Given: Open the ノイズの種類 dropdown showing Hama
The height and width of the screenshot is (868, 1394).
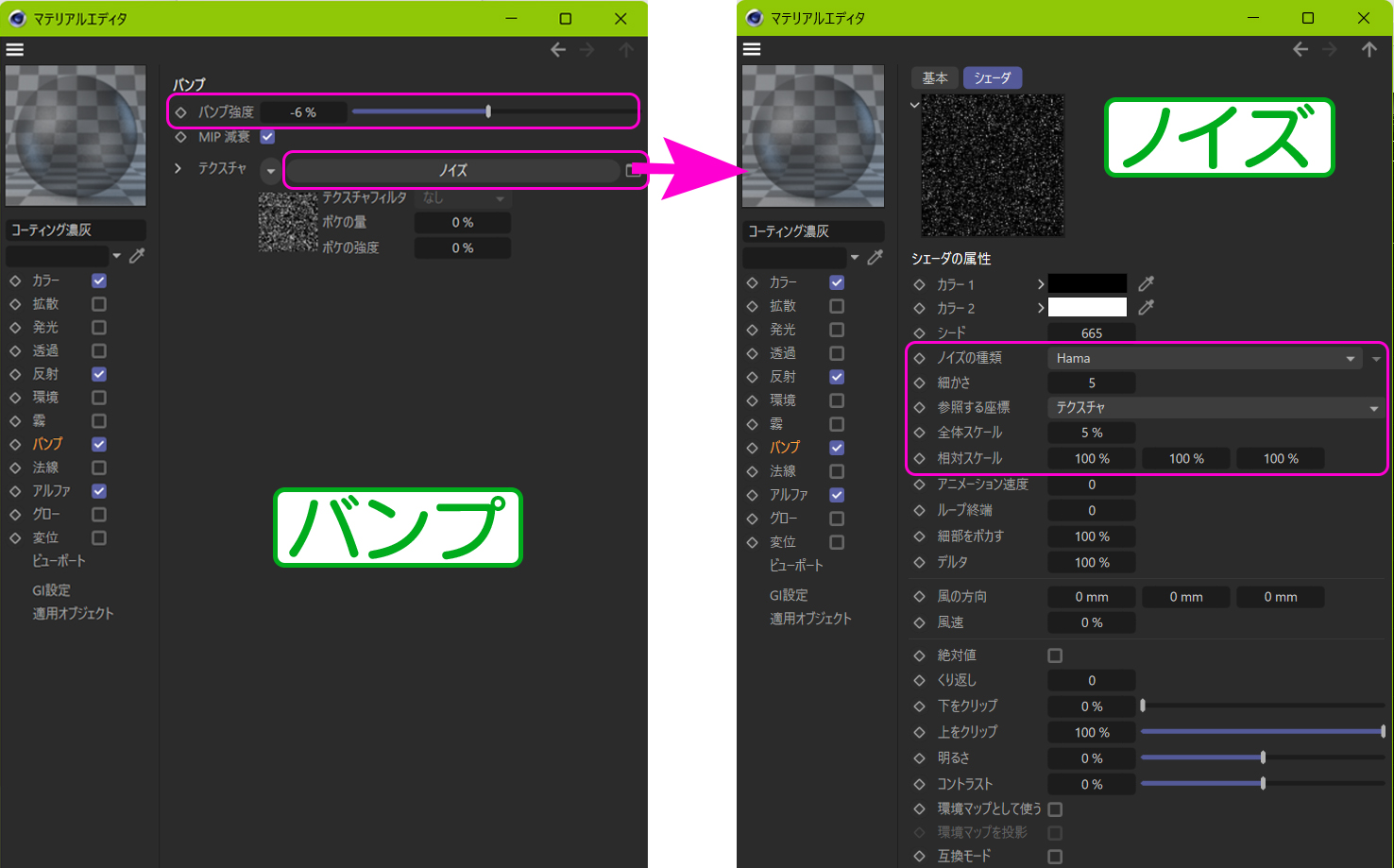Looking at the screenshot, I should 1204,359.
